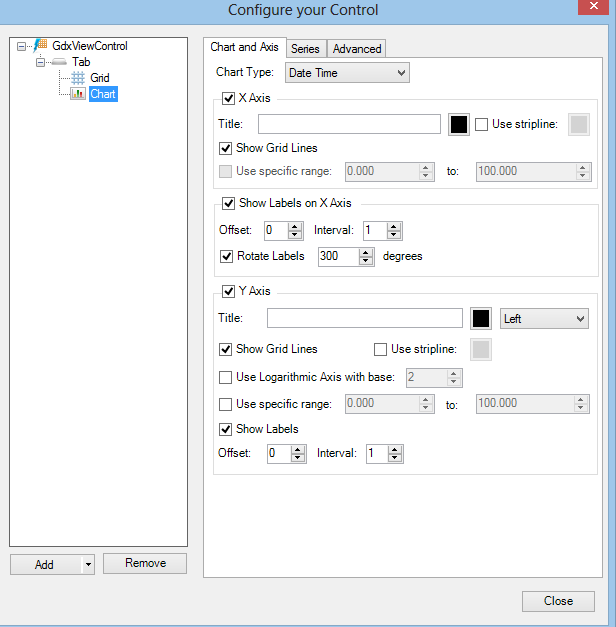Viewport: 616px width, 627px height.
Task: Switch to the Series tab
Action: pos(305,49)
